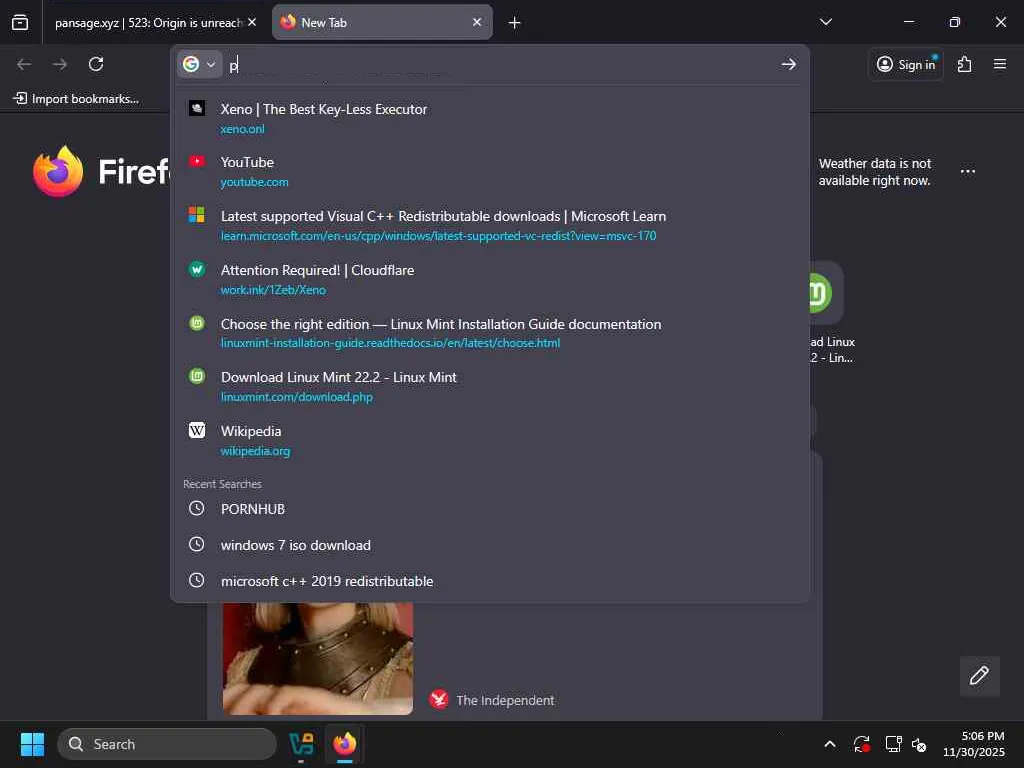This screenshot has height=768, width=1024.
Task: Expand the list all tabs chevron
Action: 825,22
